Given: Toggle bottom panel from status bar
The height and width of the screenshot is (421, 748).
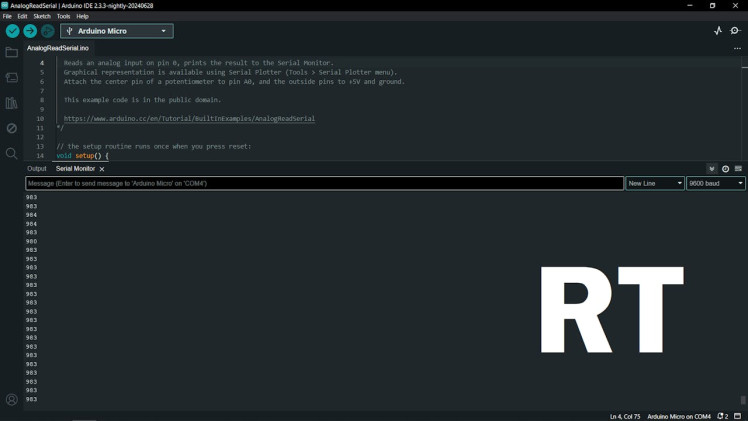Looking at the screenshot, I should [738, 416].
